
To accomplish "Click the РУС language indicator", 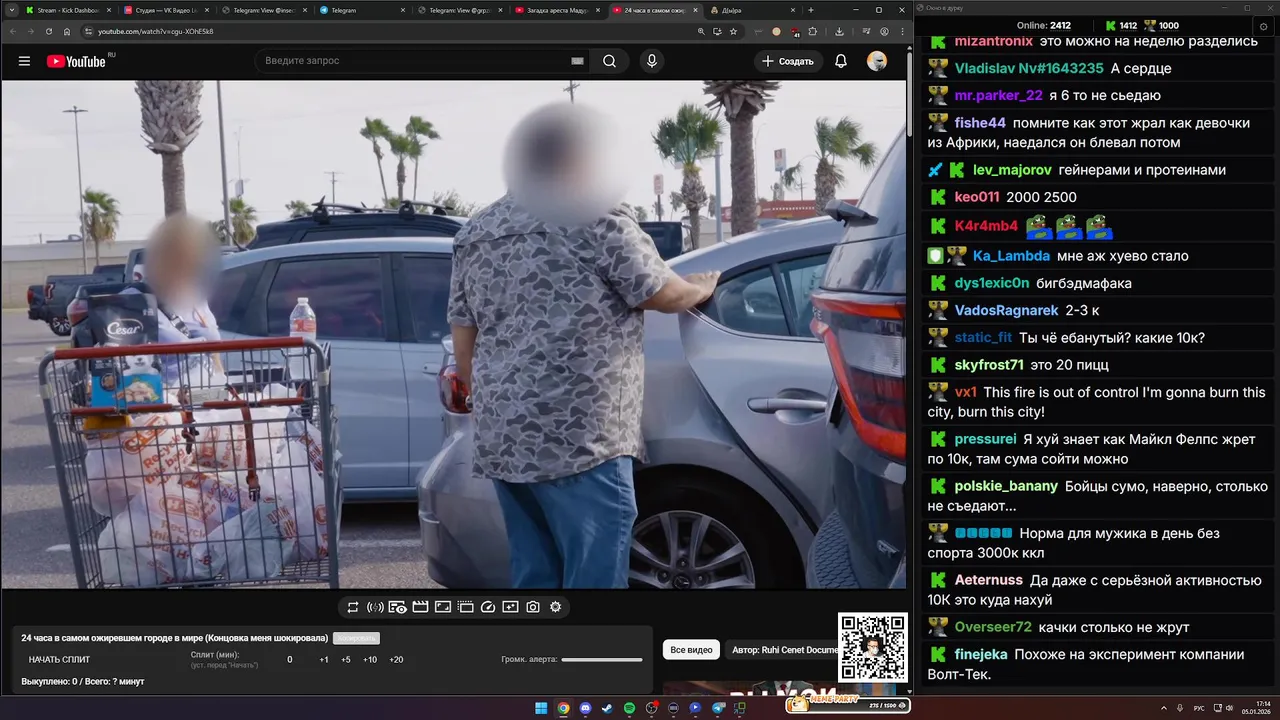I will point(1199,708).
